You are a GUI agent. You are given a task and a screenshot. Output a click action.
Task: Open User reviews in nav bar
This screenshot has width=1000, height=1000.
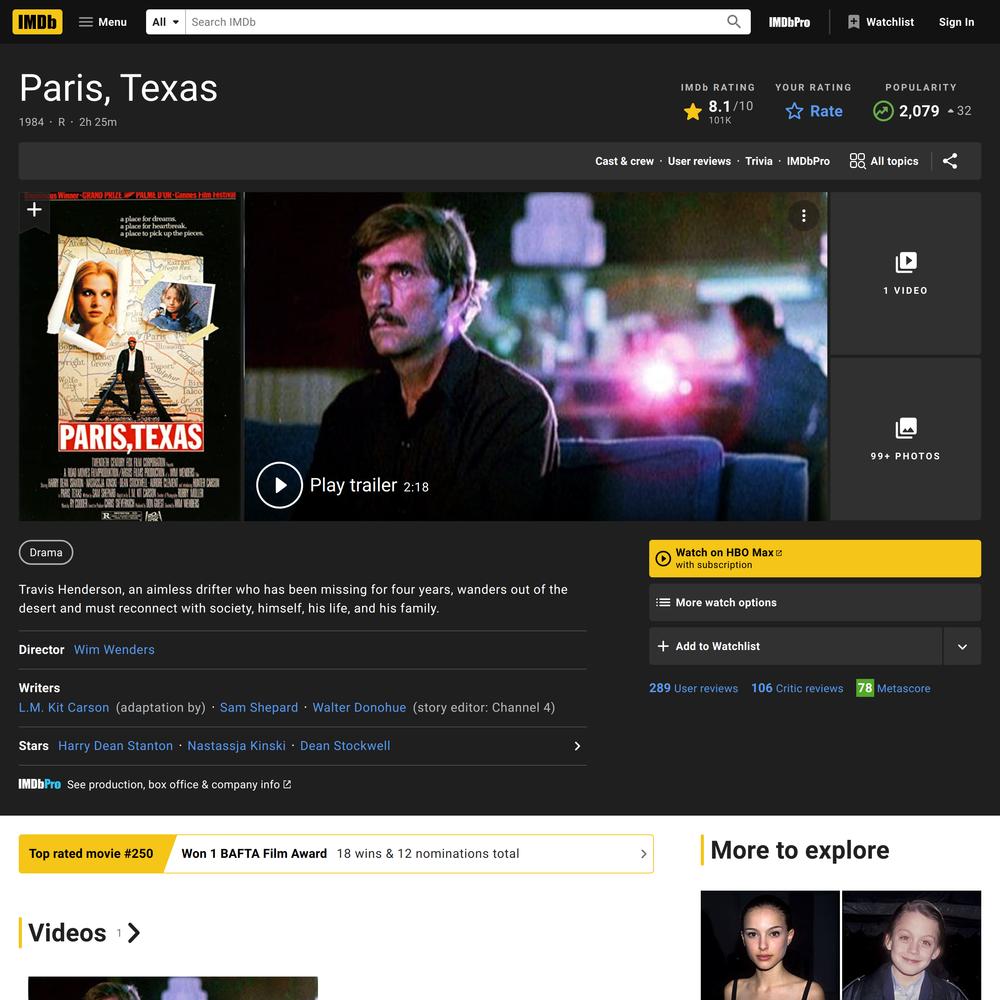699,161
